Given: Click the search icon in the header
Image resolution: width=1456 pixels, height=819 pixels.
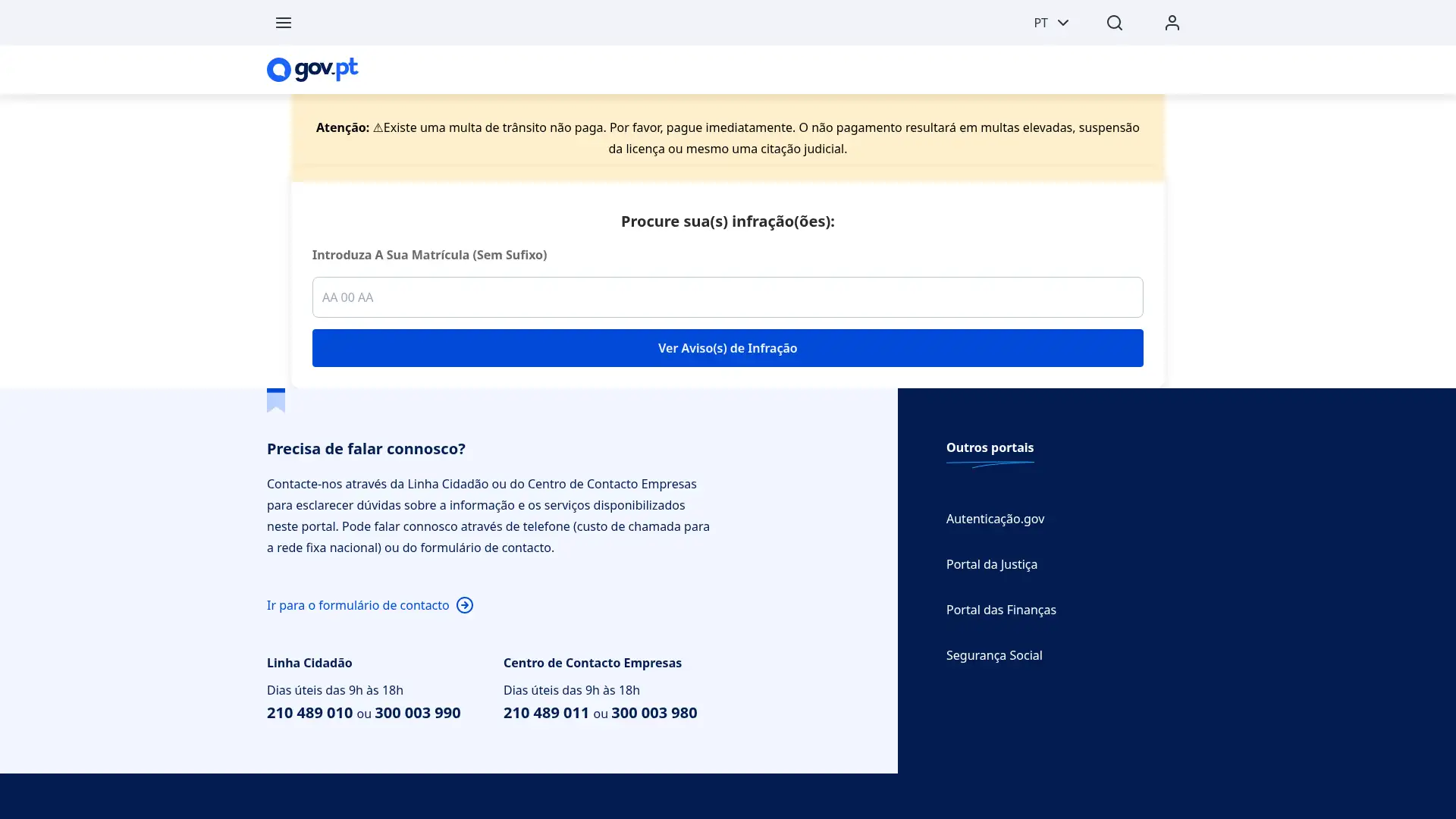Looking at the screenshot, I should tap(1113, 23).
